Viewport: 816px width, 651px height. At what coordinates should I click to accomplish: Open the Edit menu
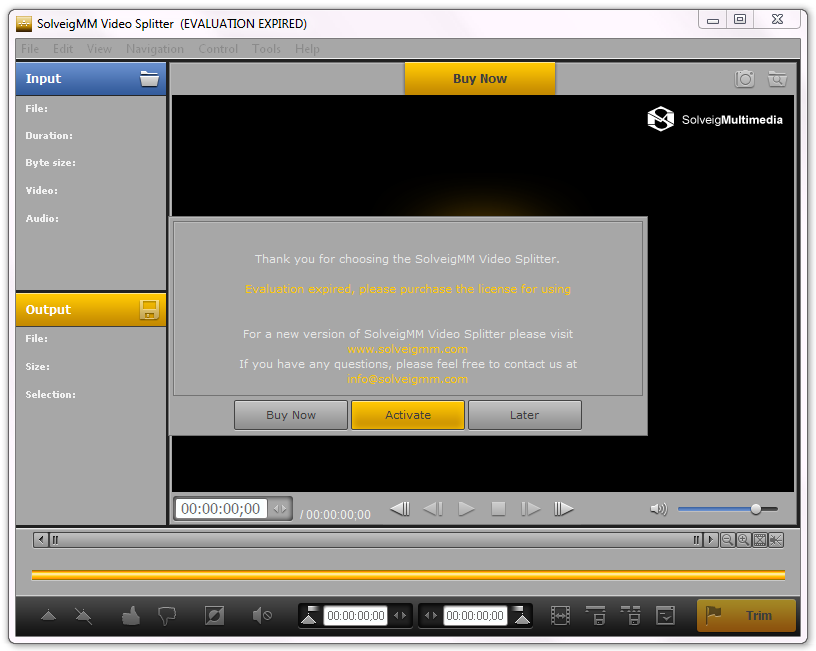click(x=63, y=49)
